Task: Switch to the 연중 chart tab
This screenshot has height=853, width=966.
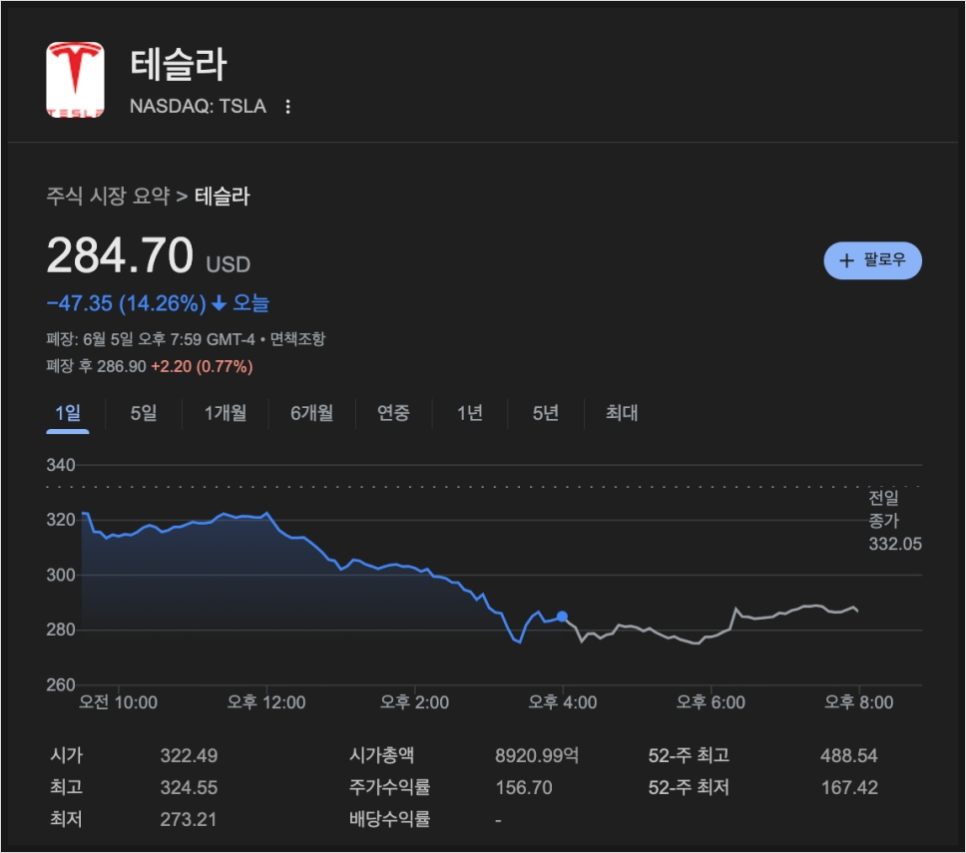Action: (x=393, y=413)
